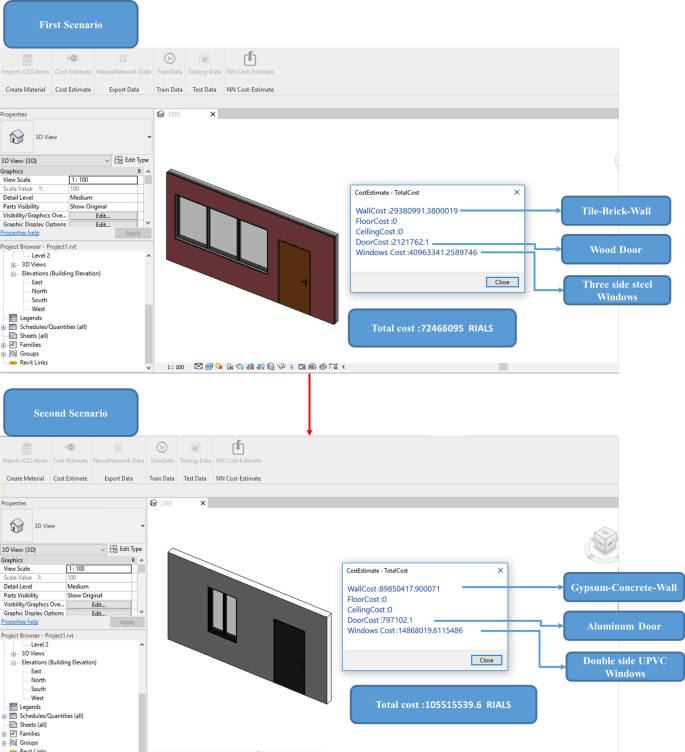685x752 pixels.
Task: Toggle Sun Path icon in view control bar
Action: (219, 366)
